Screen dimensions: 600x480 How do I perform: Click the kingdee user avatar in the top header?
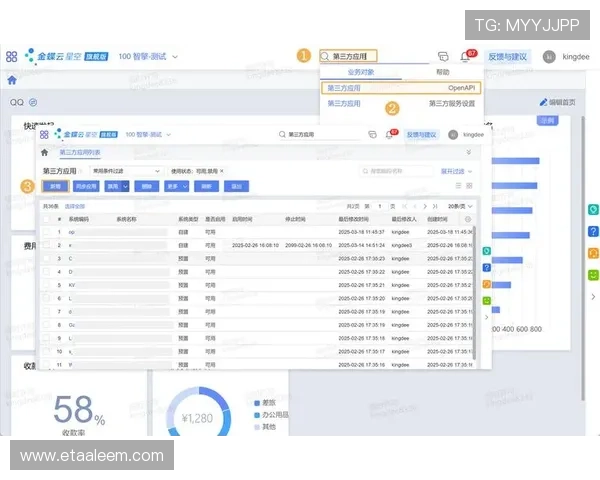click(549, 57)
